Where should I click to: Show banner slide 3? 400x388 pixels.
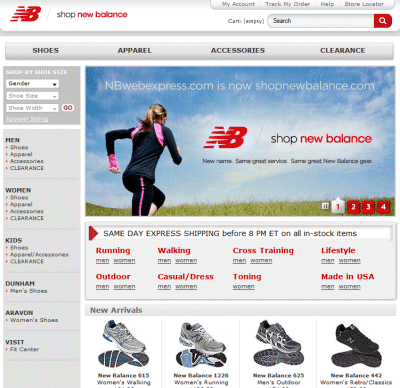[368, 207]
